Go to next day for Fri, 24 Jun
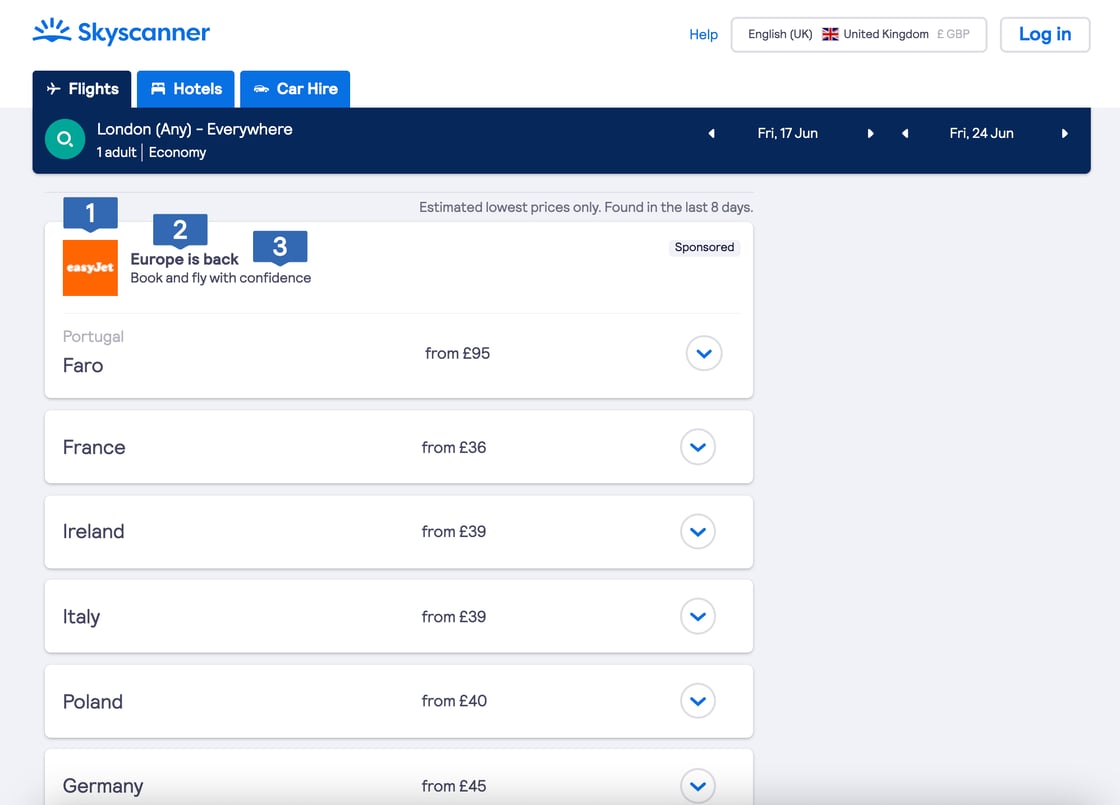This screenshot has width=1120, height=805. coord(1064,134)
